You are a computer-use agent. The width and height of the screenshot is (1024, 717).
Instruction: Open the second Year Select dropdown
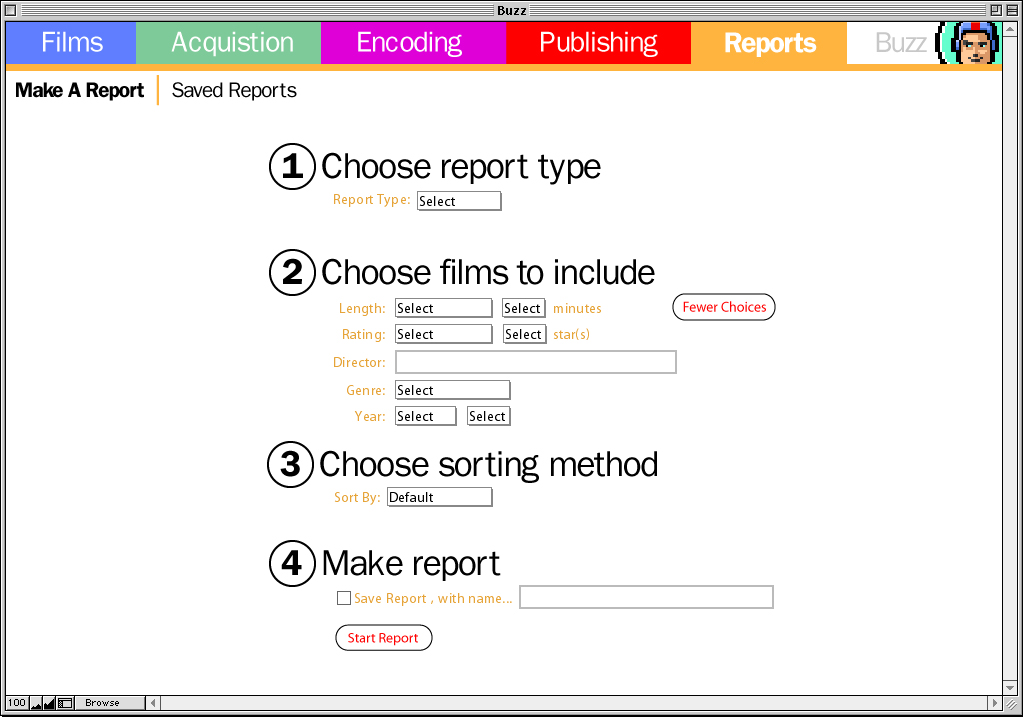tap(488, 417)
